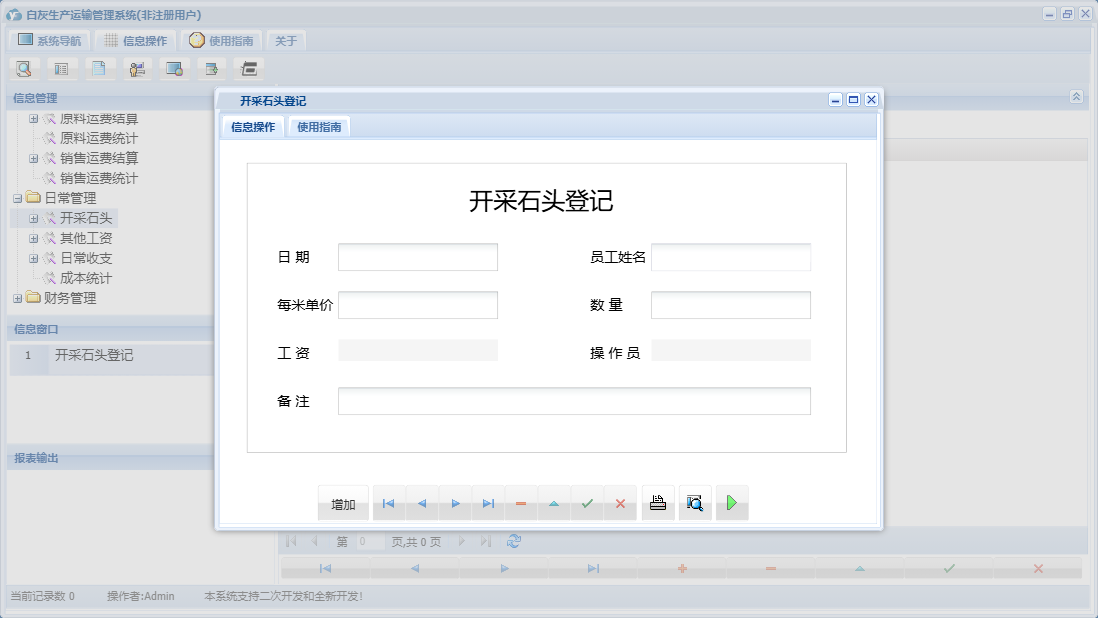Click the red X to cancel editing

click(621, 503)
